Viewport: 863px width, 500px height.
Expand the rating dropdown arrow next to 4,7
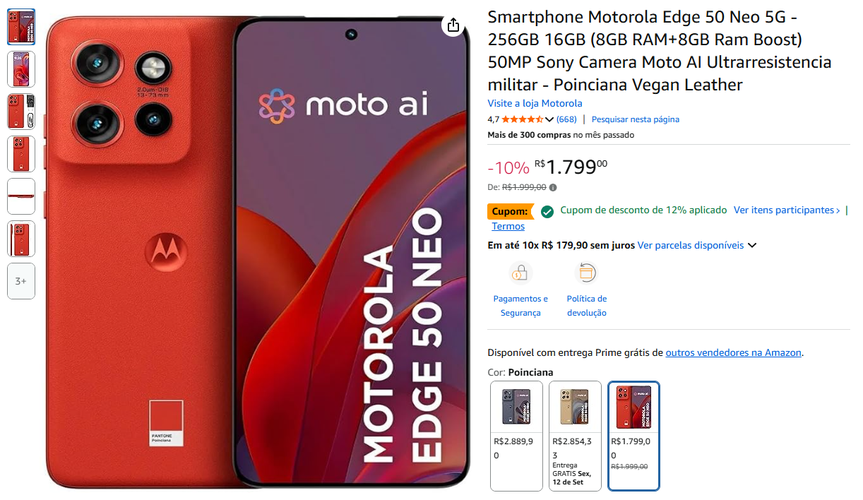tap(549, 119)
